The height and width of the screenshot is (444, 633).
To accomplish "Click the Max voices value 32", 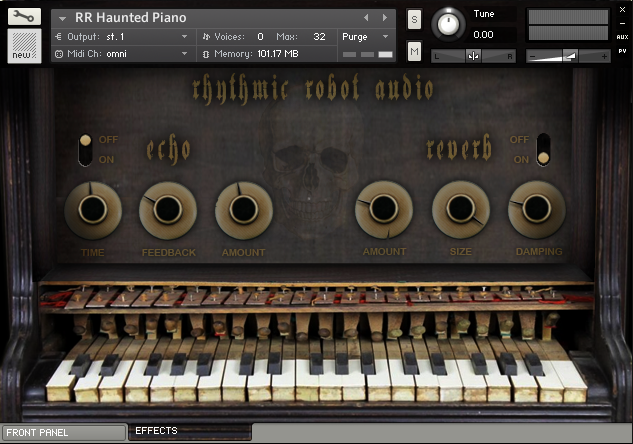I will tap(319, 37).
